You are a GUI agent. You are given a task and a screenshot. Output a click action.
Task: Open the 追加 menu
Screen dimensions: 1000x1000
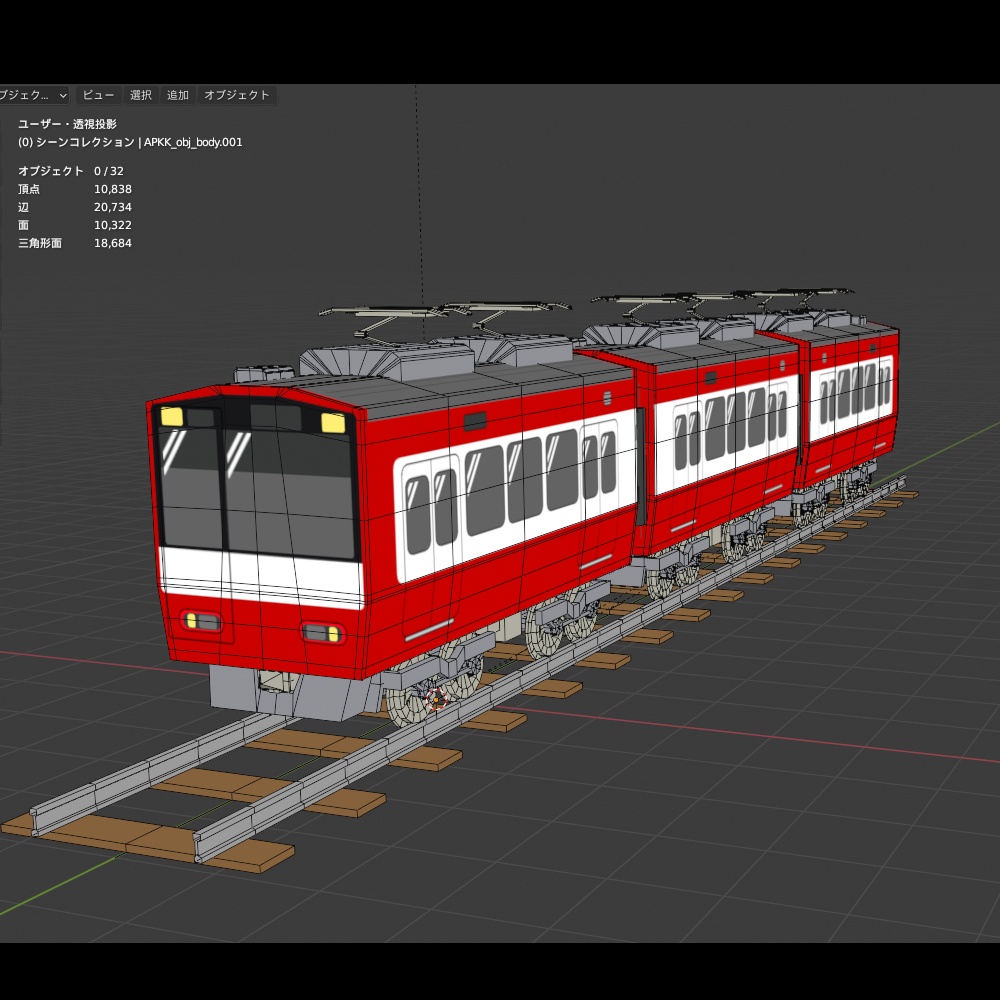point(177,95)
